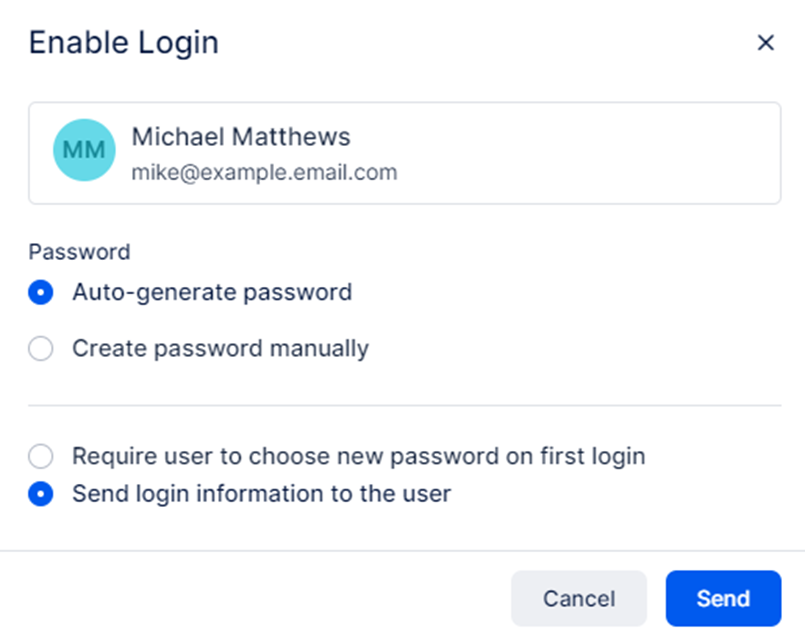Screen dimensions: 805x636
Task: Close the Enable Login dialog
Action: [x=766, y=42]
